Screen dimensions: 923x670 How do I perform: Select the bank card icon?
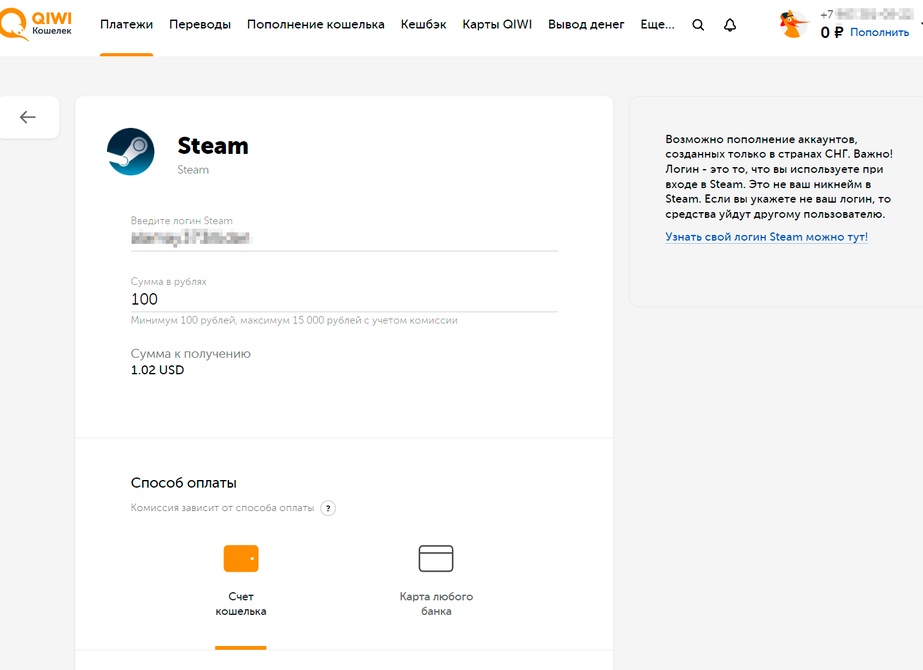click(436, 558)
